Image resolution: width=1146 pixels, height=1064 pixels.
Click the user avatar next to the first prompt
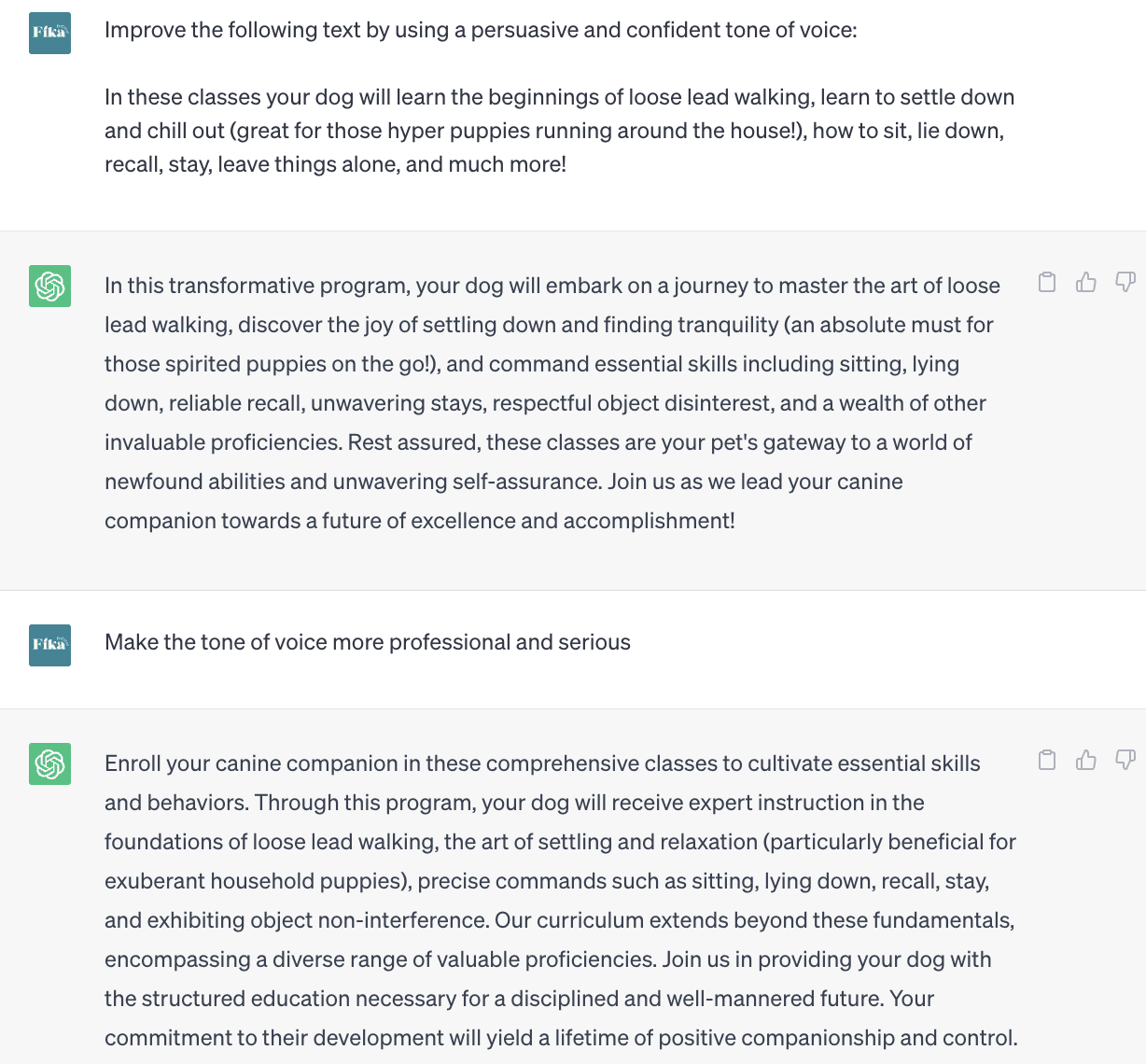(49, 31)
